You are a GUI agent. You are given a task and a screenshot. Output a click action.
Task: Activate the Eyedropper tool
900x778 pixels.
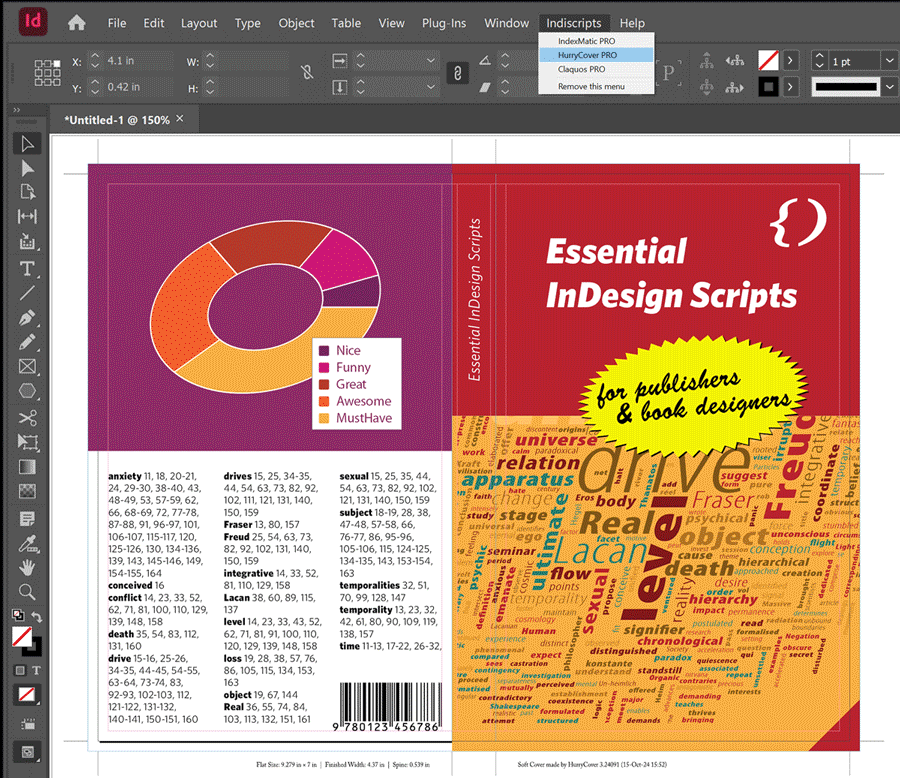(x=27, y=542)
